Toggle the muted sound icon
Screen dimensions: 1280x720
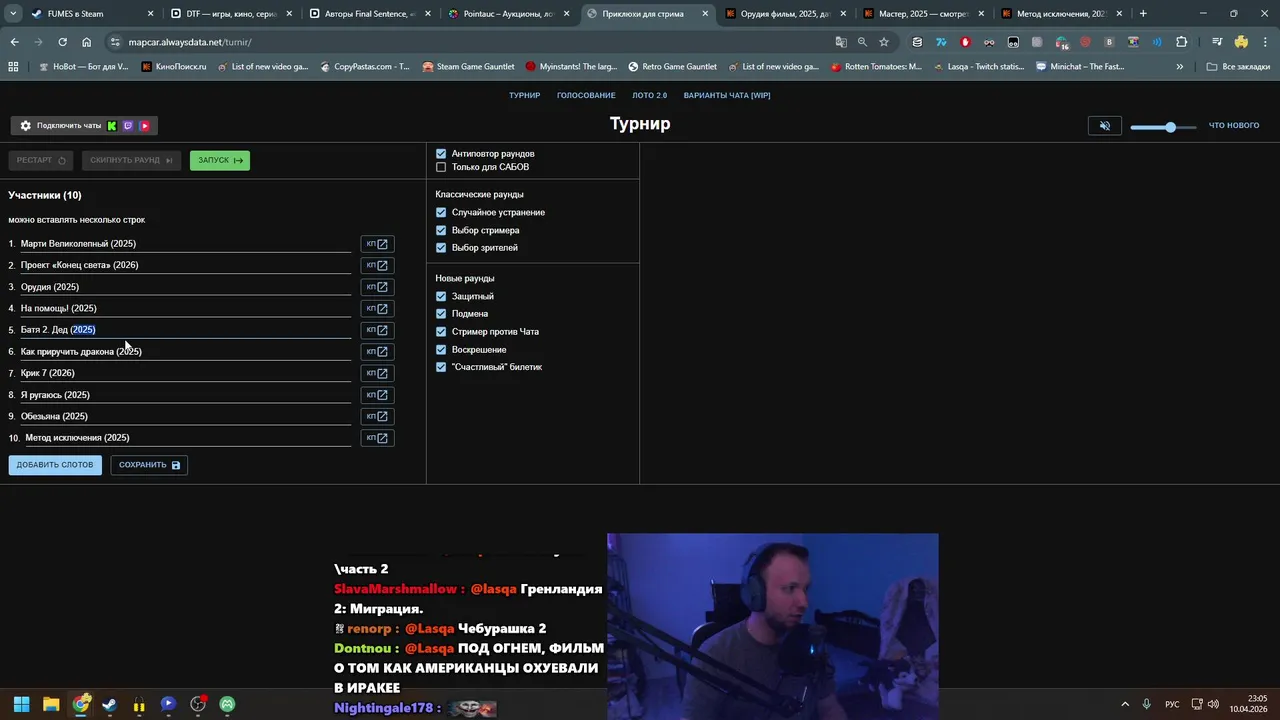[1105, 126]
